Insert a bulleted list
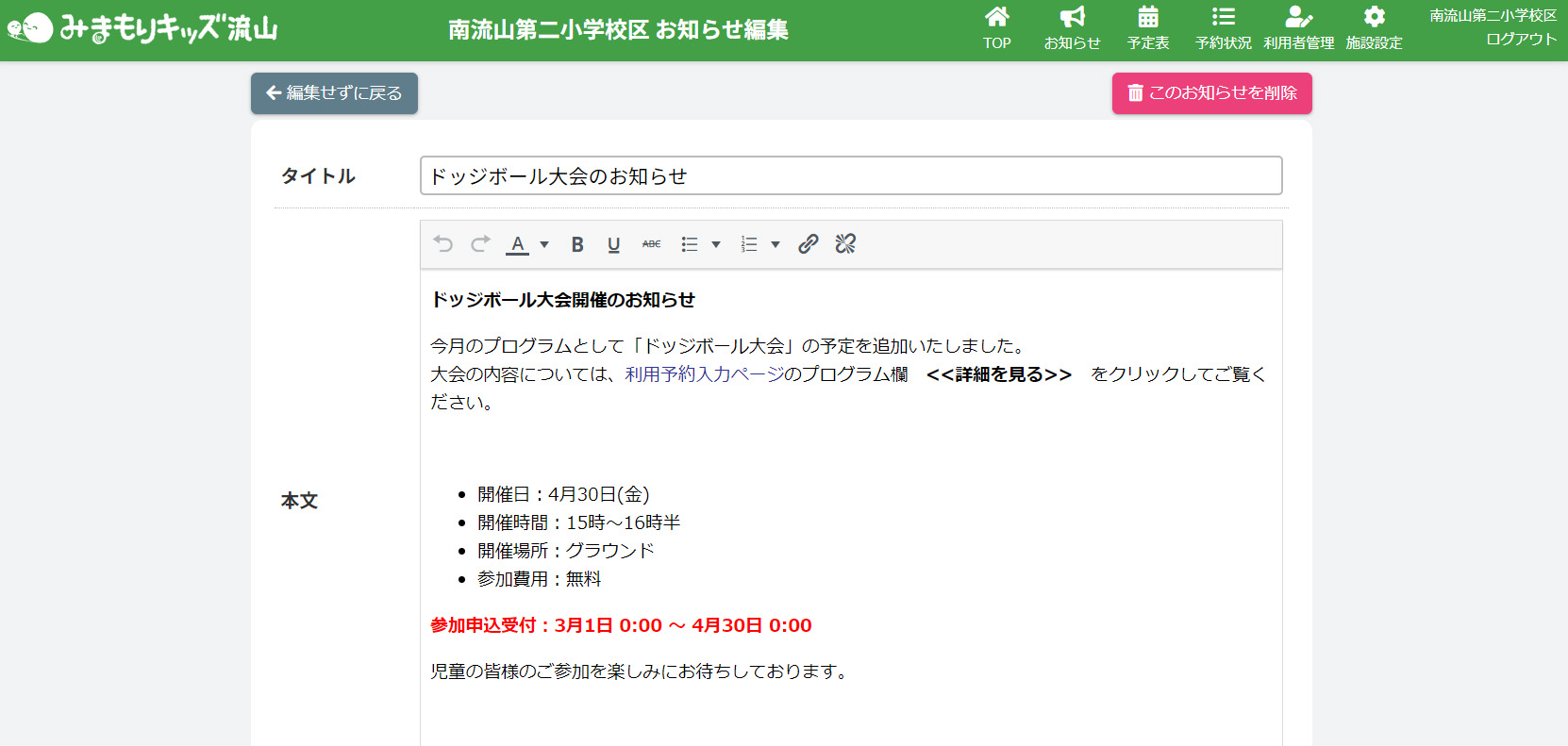Viewport: 1568px width, 746px height. click(x=690, y=244)
